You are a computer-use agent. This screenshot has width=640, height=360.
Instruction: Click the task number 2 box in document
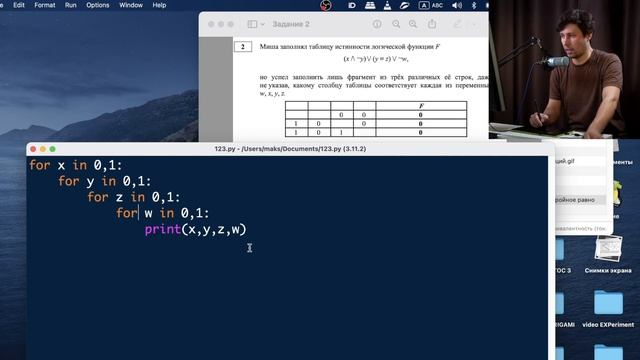(243, 47)
